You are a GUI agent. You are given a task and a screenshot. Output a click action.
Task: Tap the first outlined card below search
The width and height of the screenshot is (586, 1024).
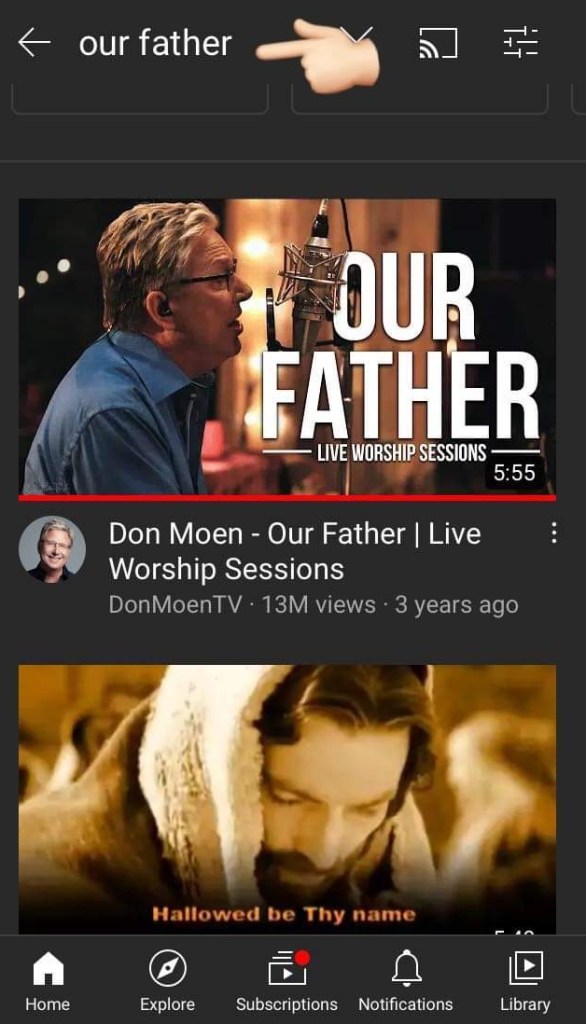[x=140, y=100]
